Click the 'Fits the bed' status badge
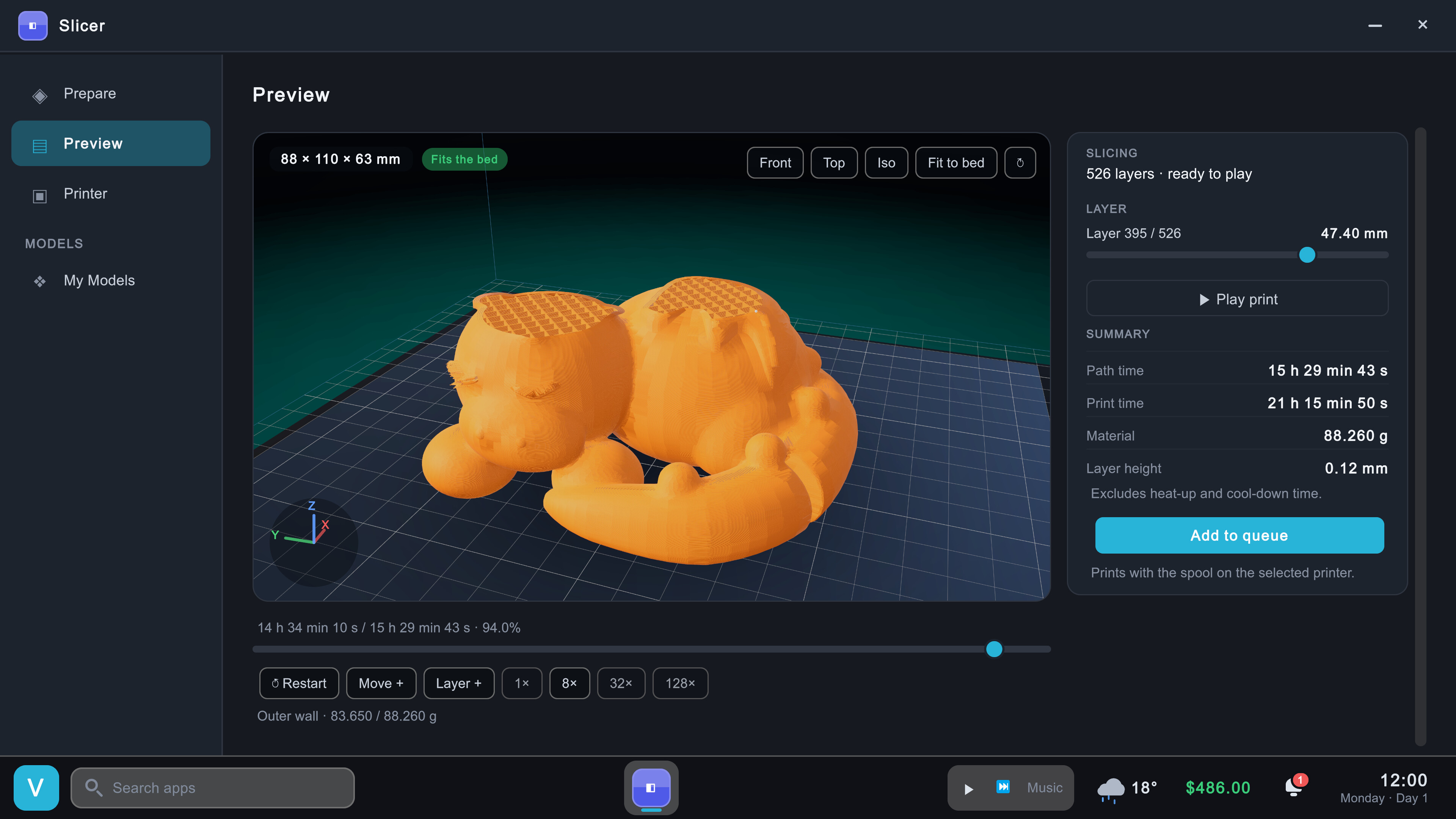 [x=464, y=159]
